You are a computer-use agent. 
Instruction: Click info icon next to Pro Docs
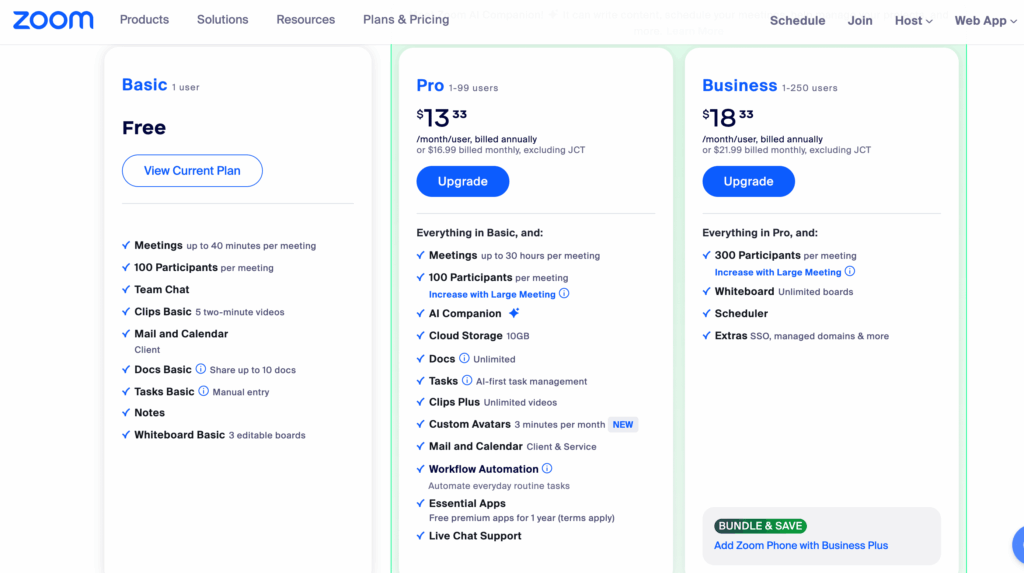pyautogui.click(x=465, y=358)
